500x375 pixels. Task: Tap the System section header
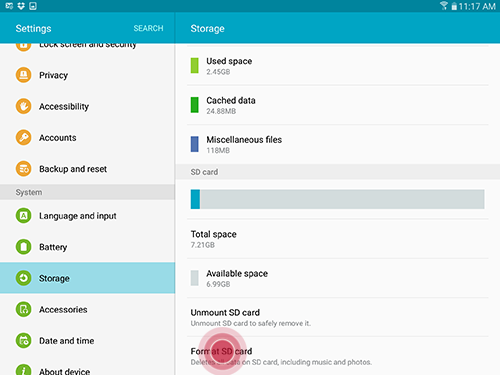pyautogui.click(x=87, y=192)
